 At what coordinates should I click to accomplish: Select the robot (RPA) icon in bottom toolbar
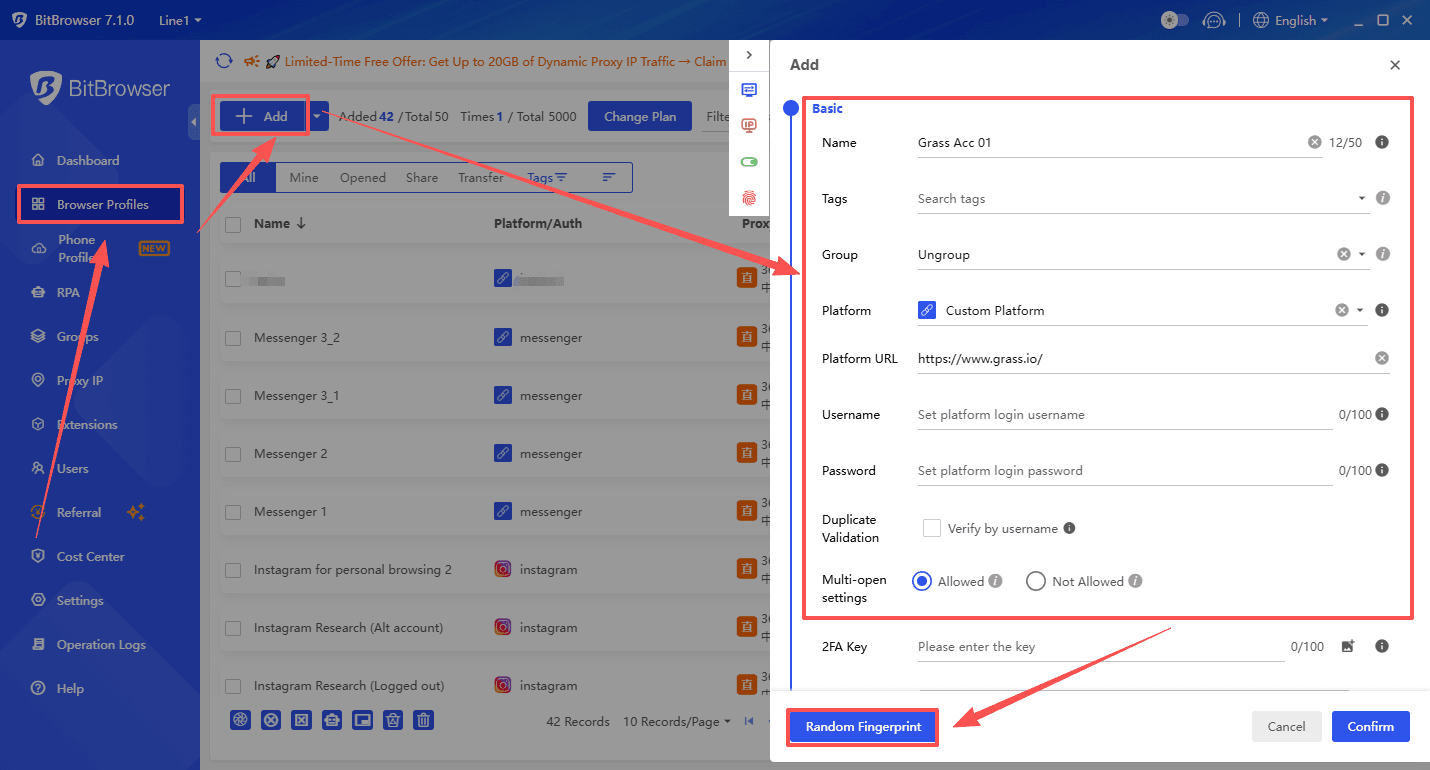pyautogui.click(x=331, y=719)
